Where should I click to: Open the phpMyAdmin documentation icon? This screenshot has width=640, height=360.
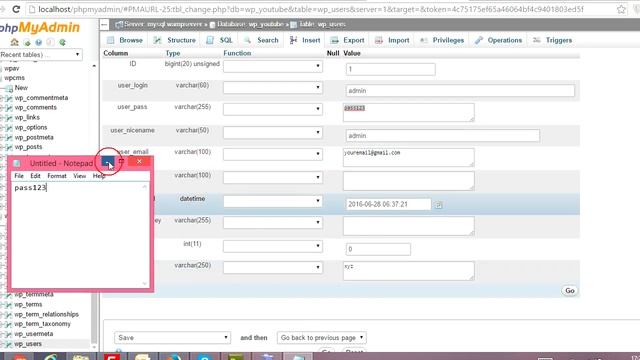coord(38,42)
